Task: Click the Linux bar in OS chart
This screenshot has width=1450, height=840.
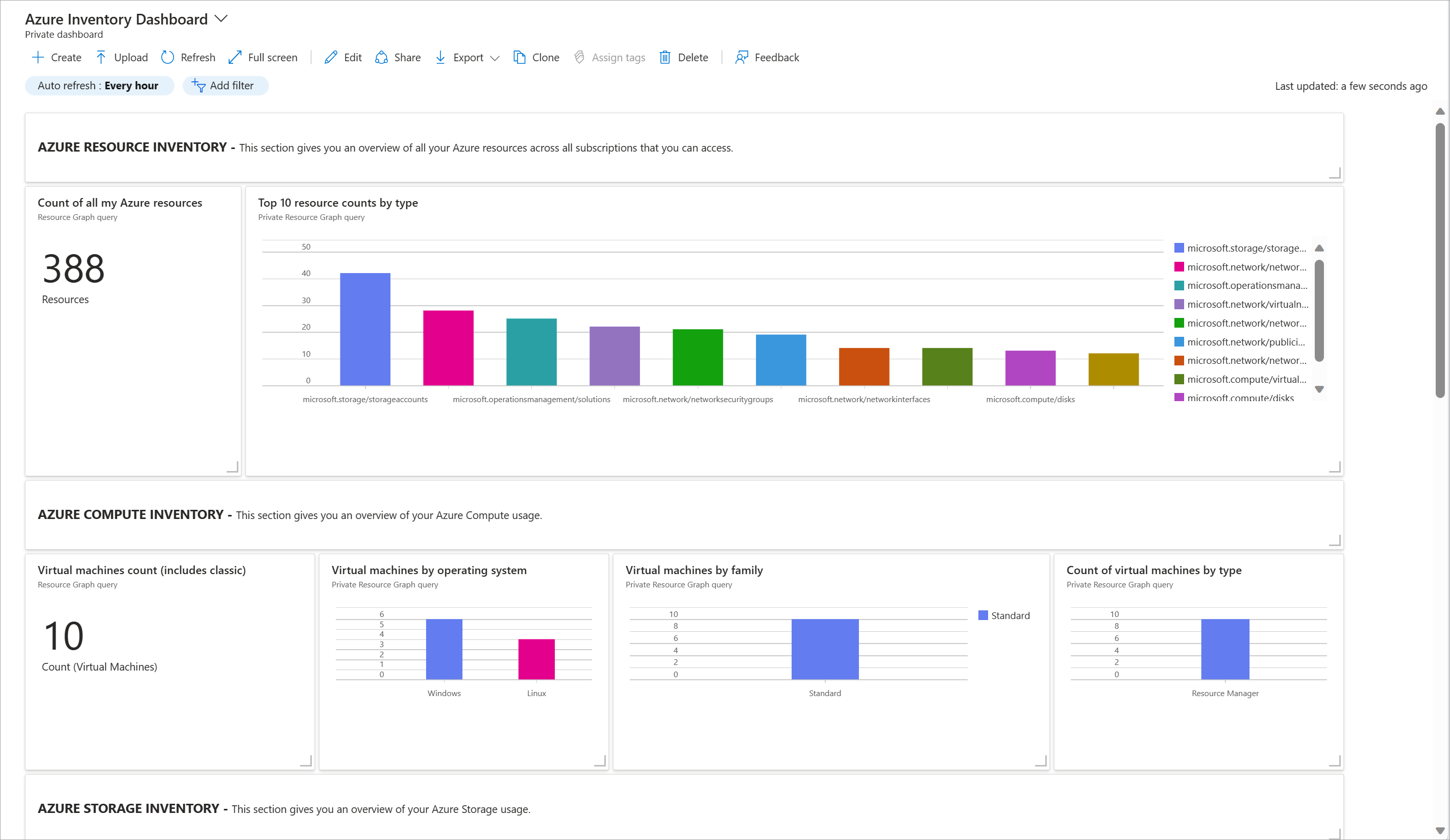Action: pyautogui.click(x=536, y=659)
